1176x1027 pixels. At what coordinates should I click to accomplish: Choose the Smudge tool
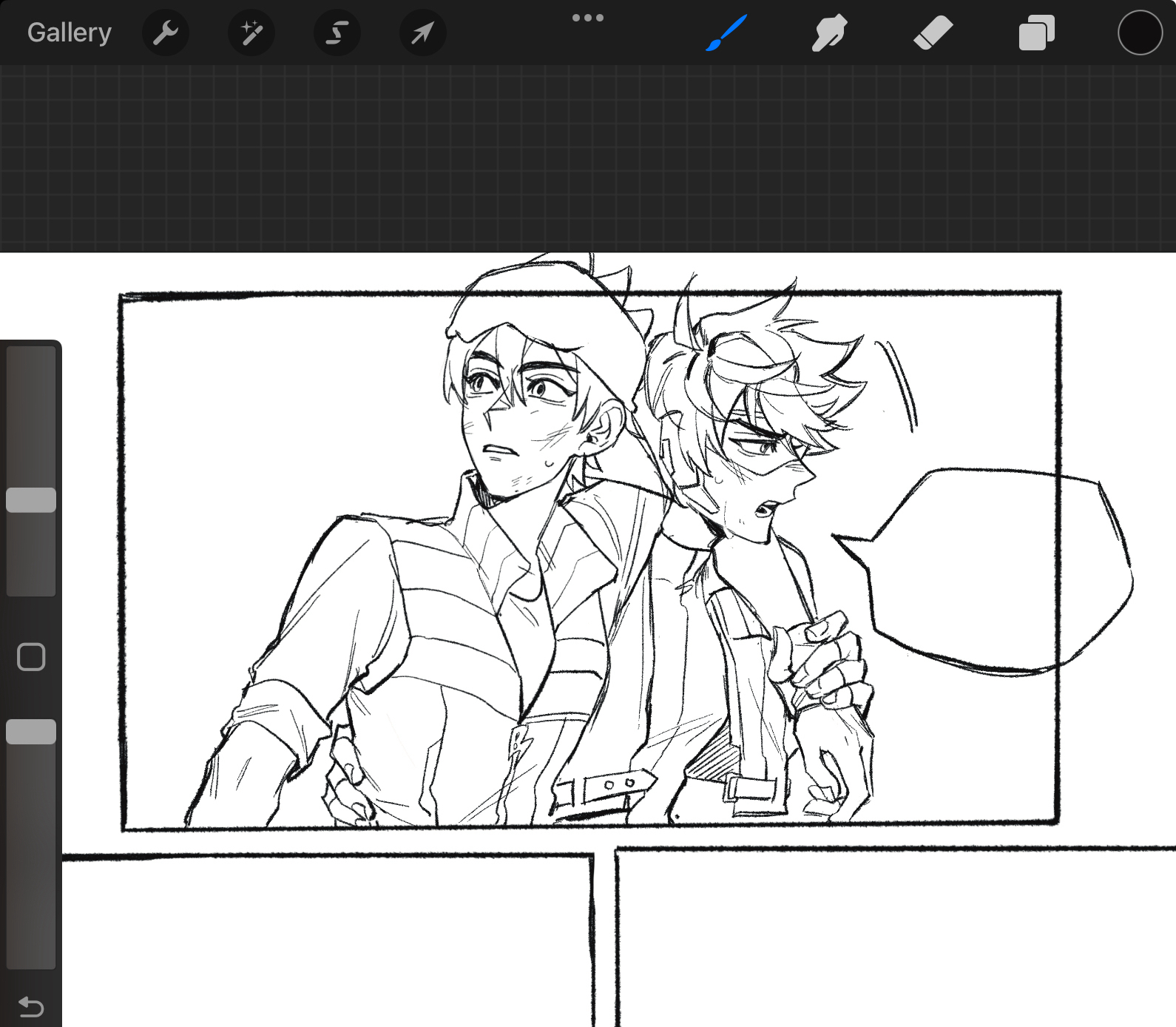pos(829,33)
